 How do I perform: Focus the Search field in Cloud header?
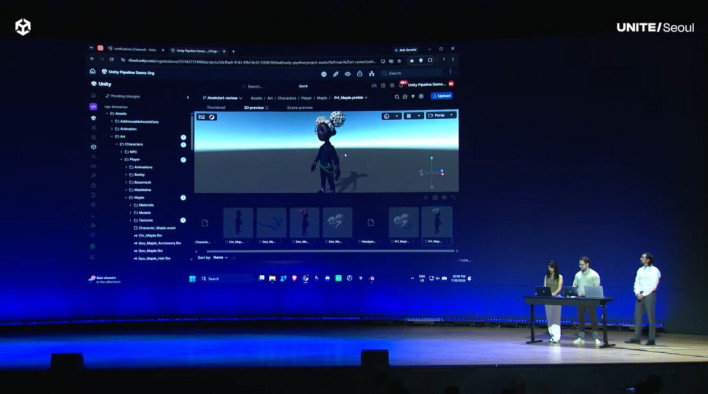[411, 73]
